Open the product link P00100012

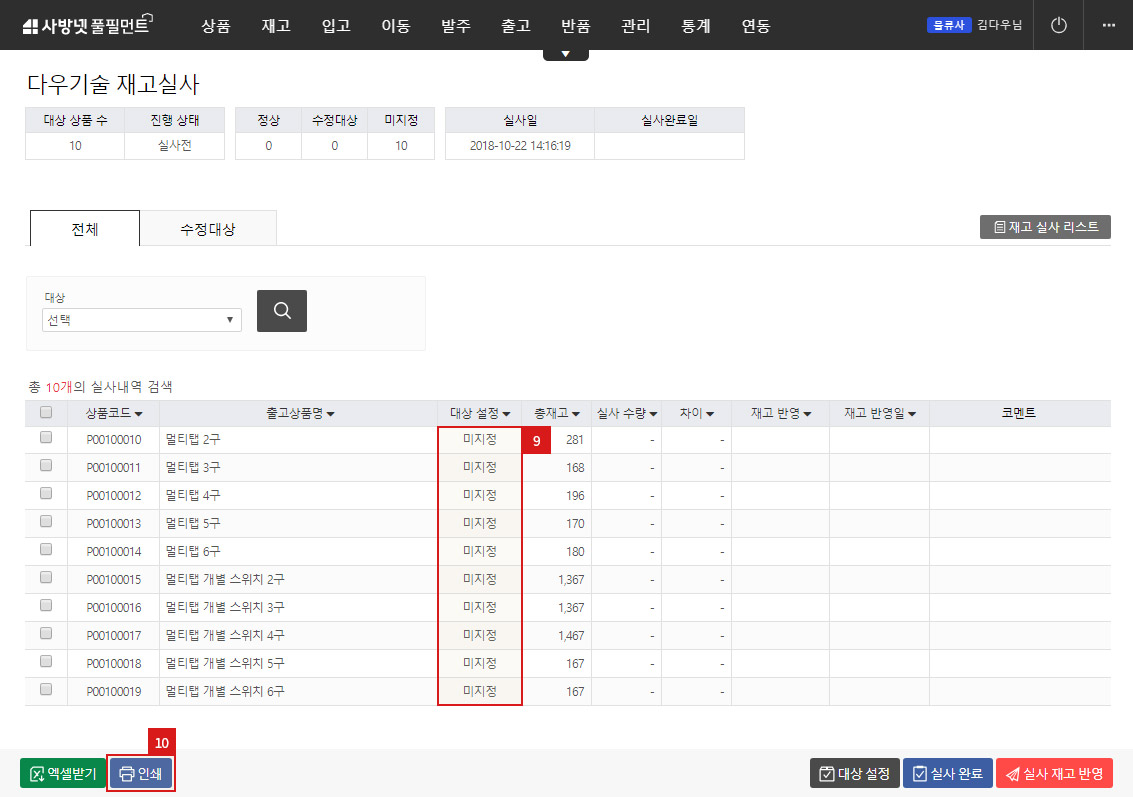point(113,495)
